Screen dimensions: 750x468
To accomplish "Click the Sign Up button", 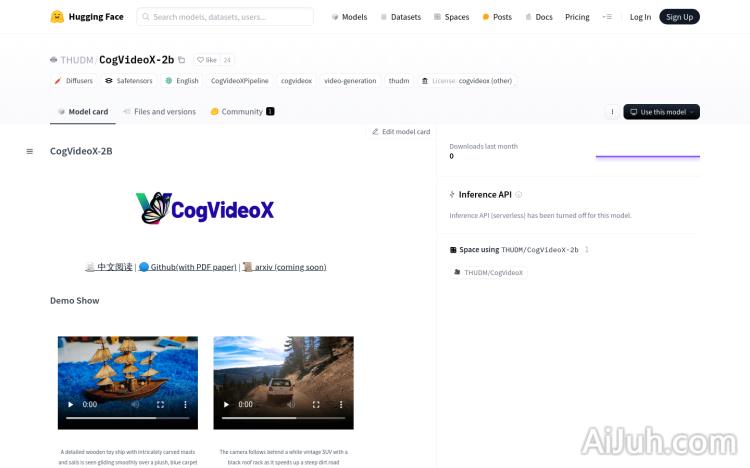I will point(679,17).
